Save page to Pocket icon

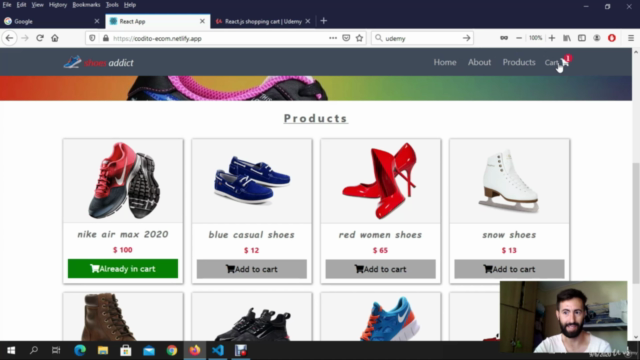tap(346, 38)
